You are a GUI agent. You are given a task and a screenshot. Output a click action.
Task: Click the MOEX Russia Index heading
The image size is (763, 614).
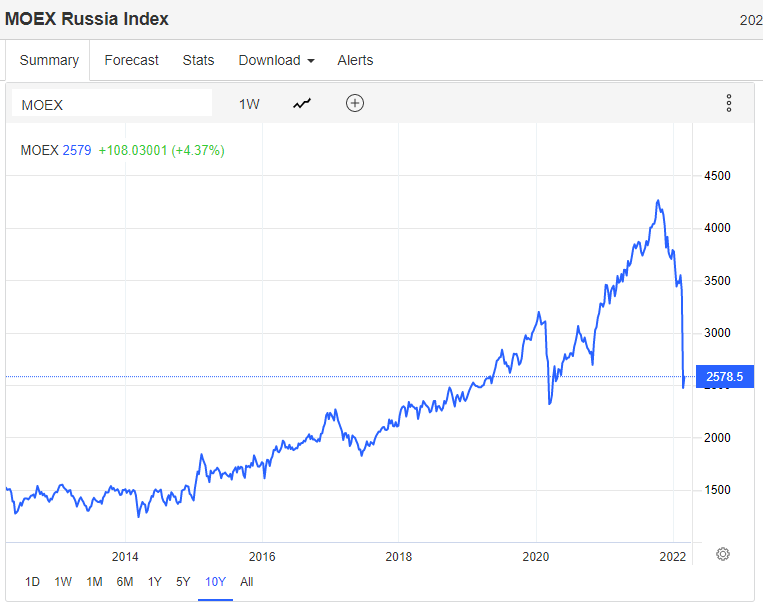tap(87, 19)
